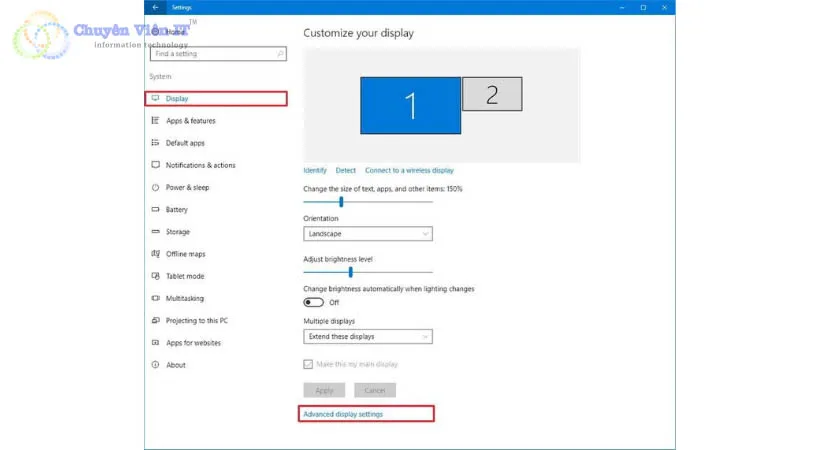Select the Battery icon in sidebar
Screen dimensions: 820x450
[155, 210]
